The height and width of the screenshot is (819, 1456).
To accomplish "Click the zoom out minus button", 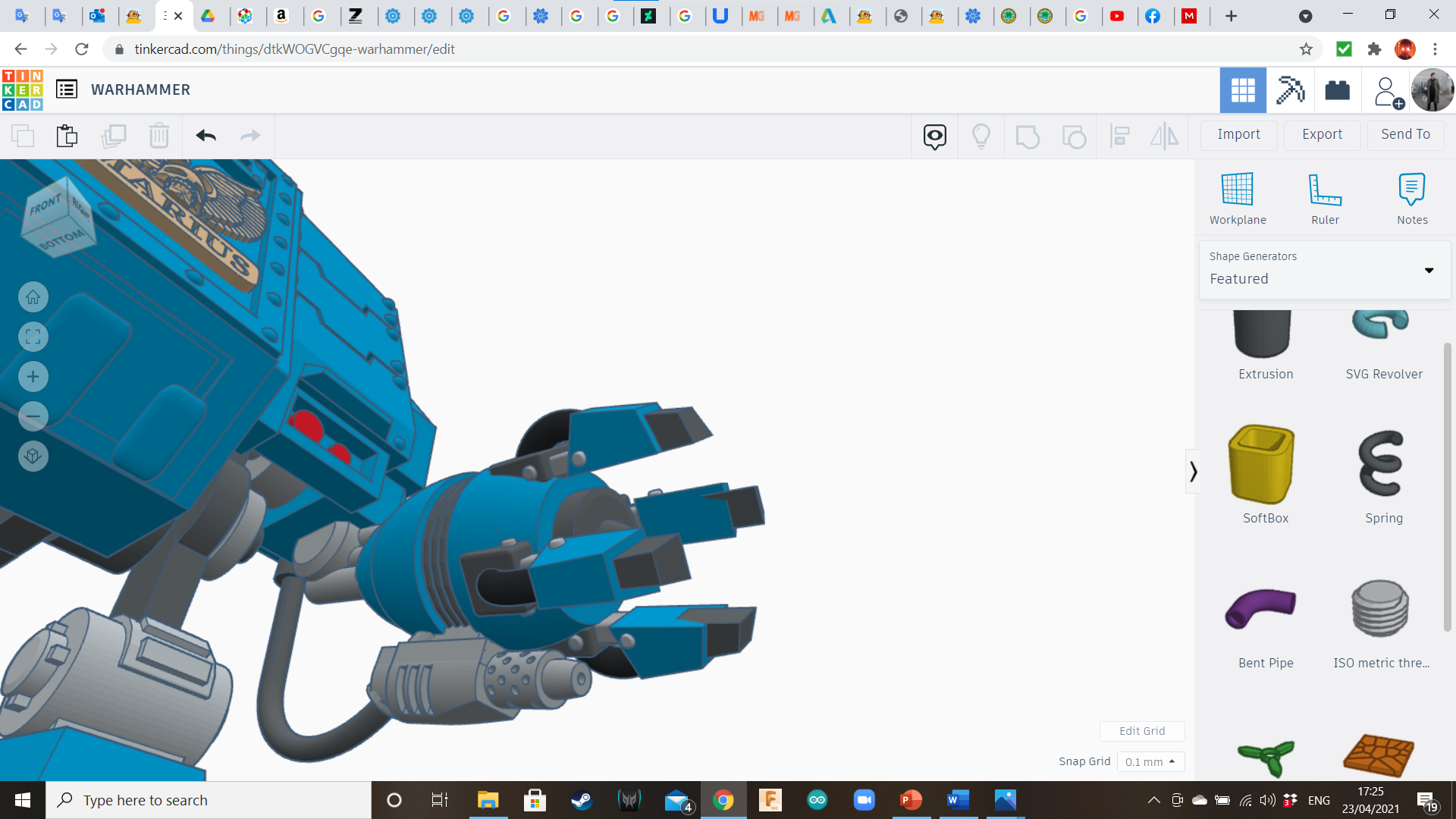I will coord(33,416).
